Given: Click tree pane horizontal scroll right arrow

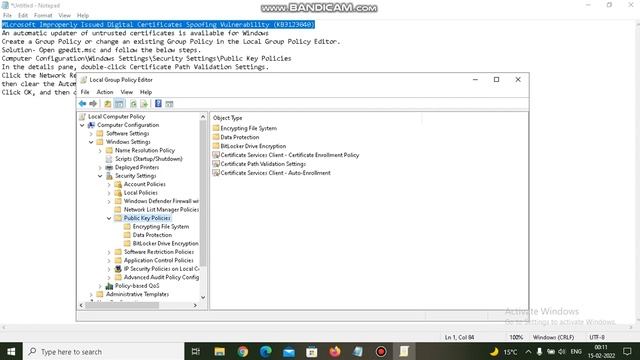Looking at the screenshot, I should coord(195,305).
